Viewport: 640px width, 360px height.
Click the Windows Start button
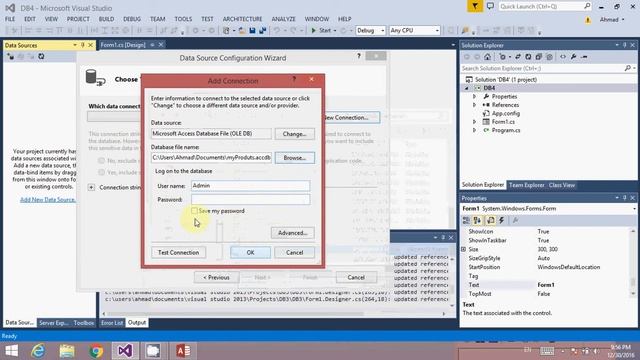[11, 351]
